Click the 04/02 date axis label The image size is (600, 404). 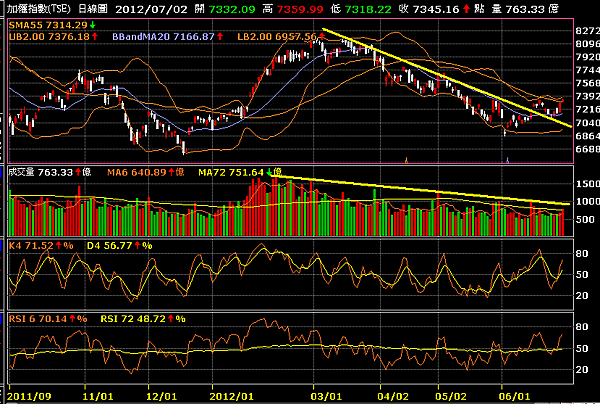click(393, 396)
